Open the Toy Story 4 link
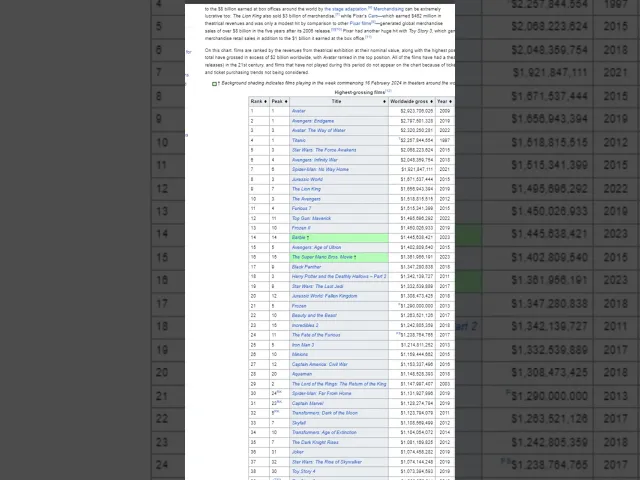Screen dimensions: 640x480 click(303, 471)
